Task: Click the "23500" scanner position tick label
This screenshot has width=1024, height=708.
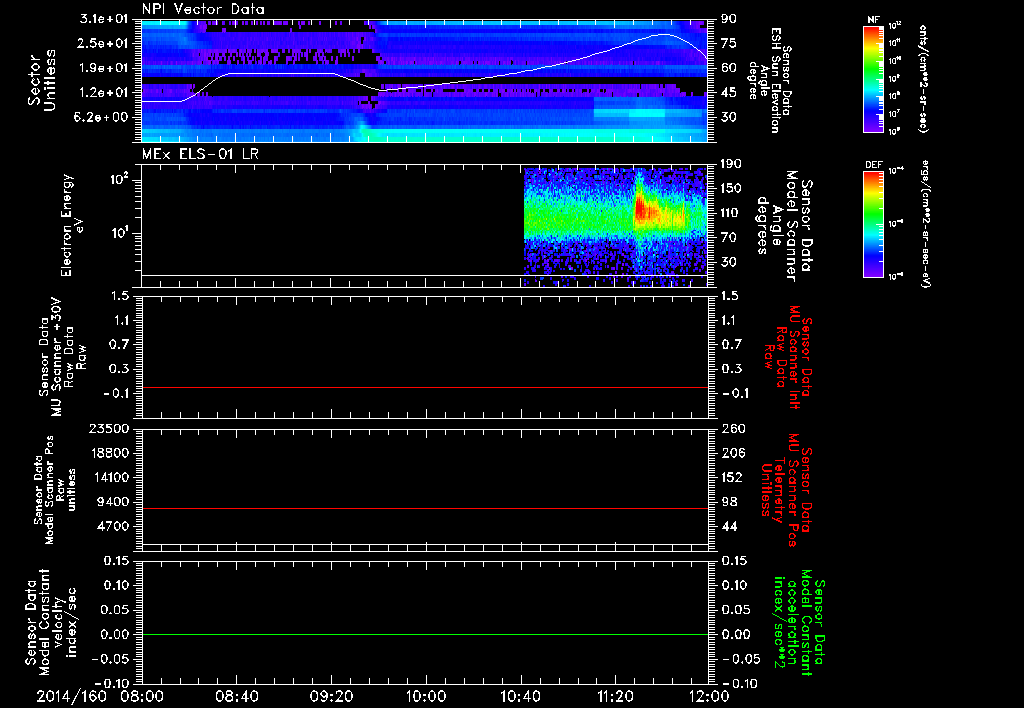Action: (109, 428)
